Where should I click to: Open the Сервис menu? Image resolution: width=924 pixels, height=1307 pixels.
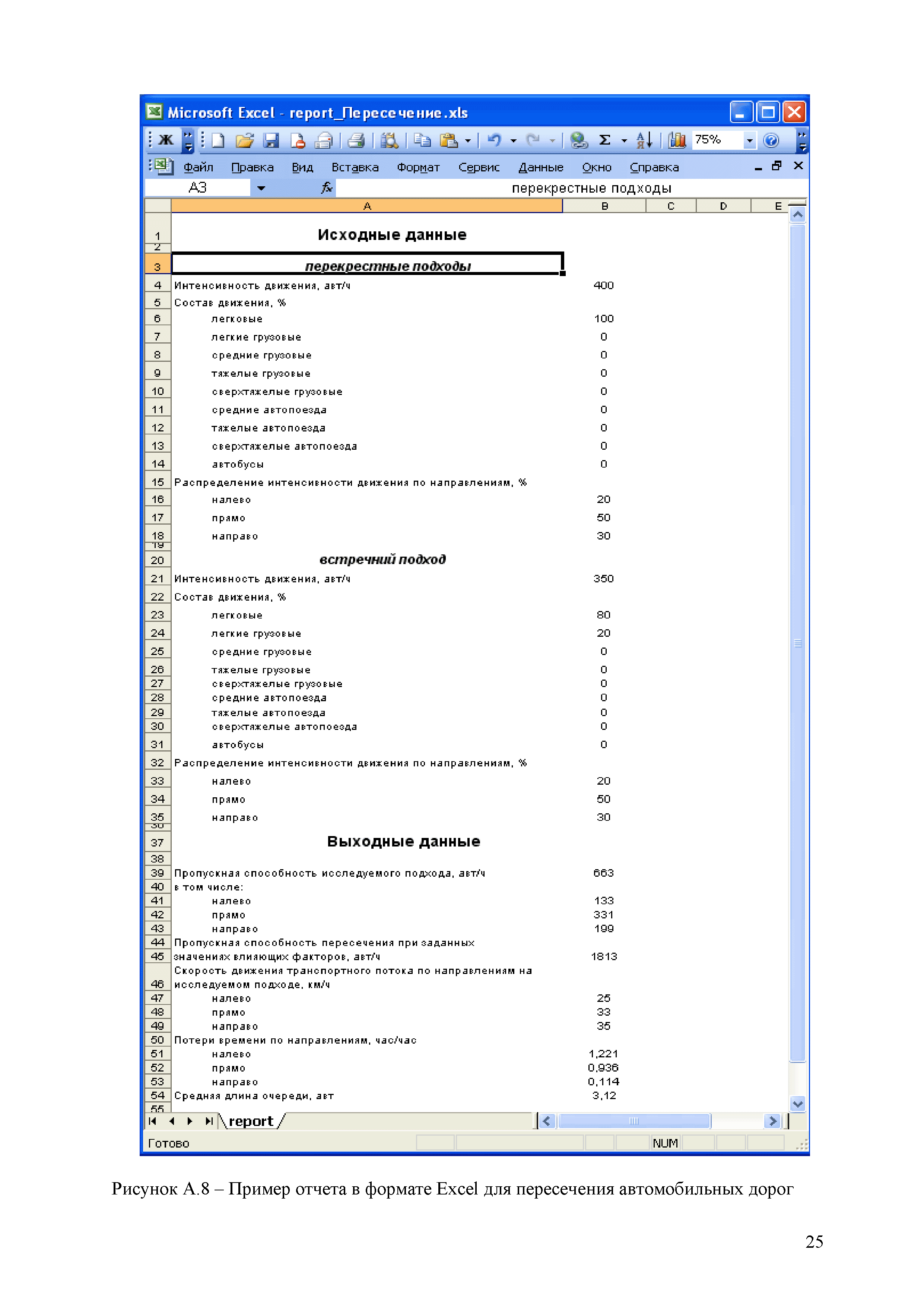[x=479, y=167]
